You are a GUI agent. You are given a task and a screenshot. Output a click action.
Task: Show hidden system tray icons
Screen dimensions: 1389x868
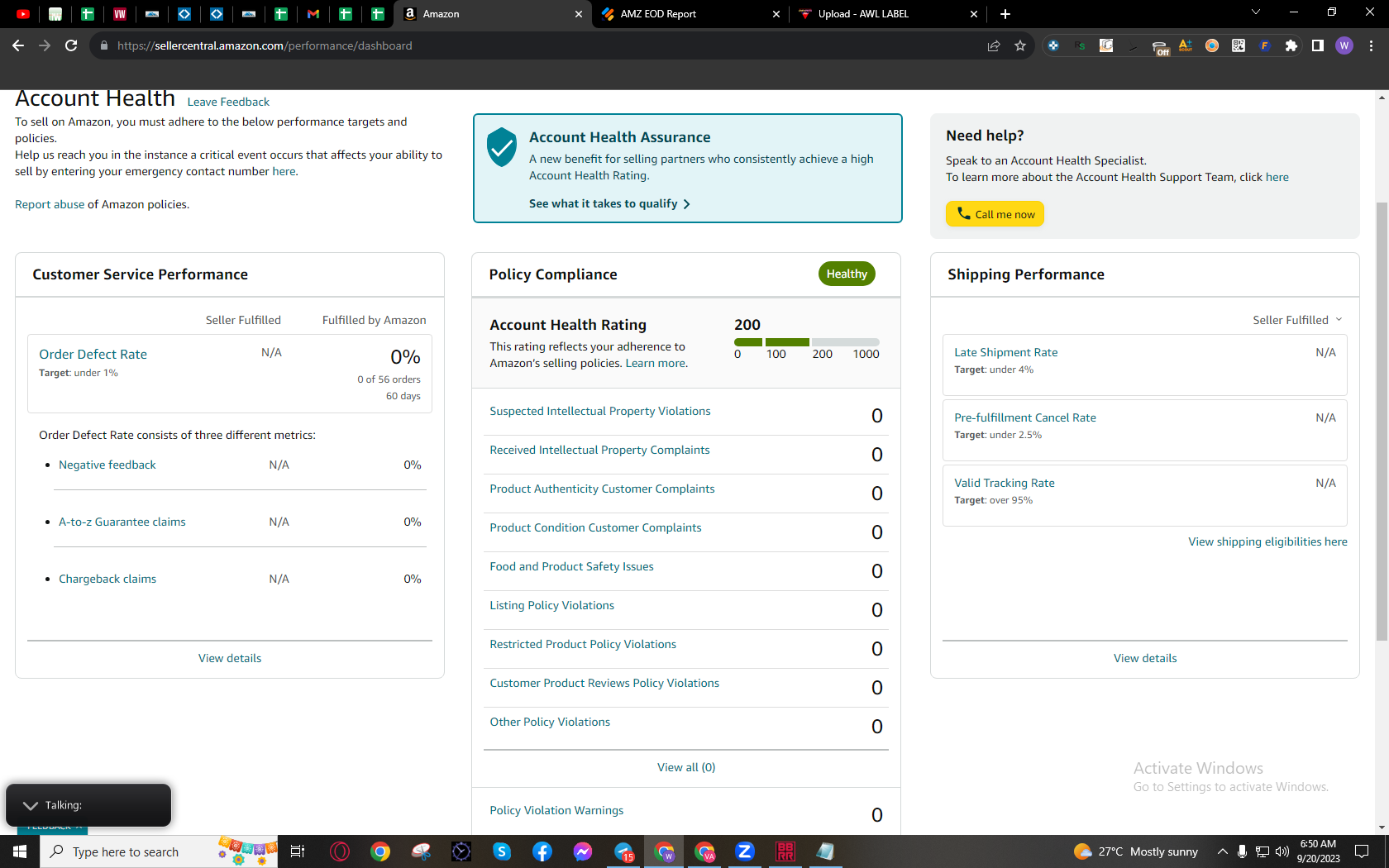click(x=1222, y=851)
